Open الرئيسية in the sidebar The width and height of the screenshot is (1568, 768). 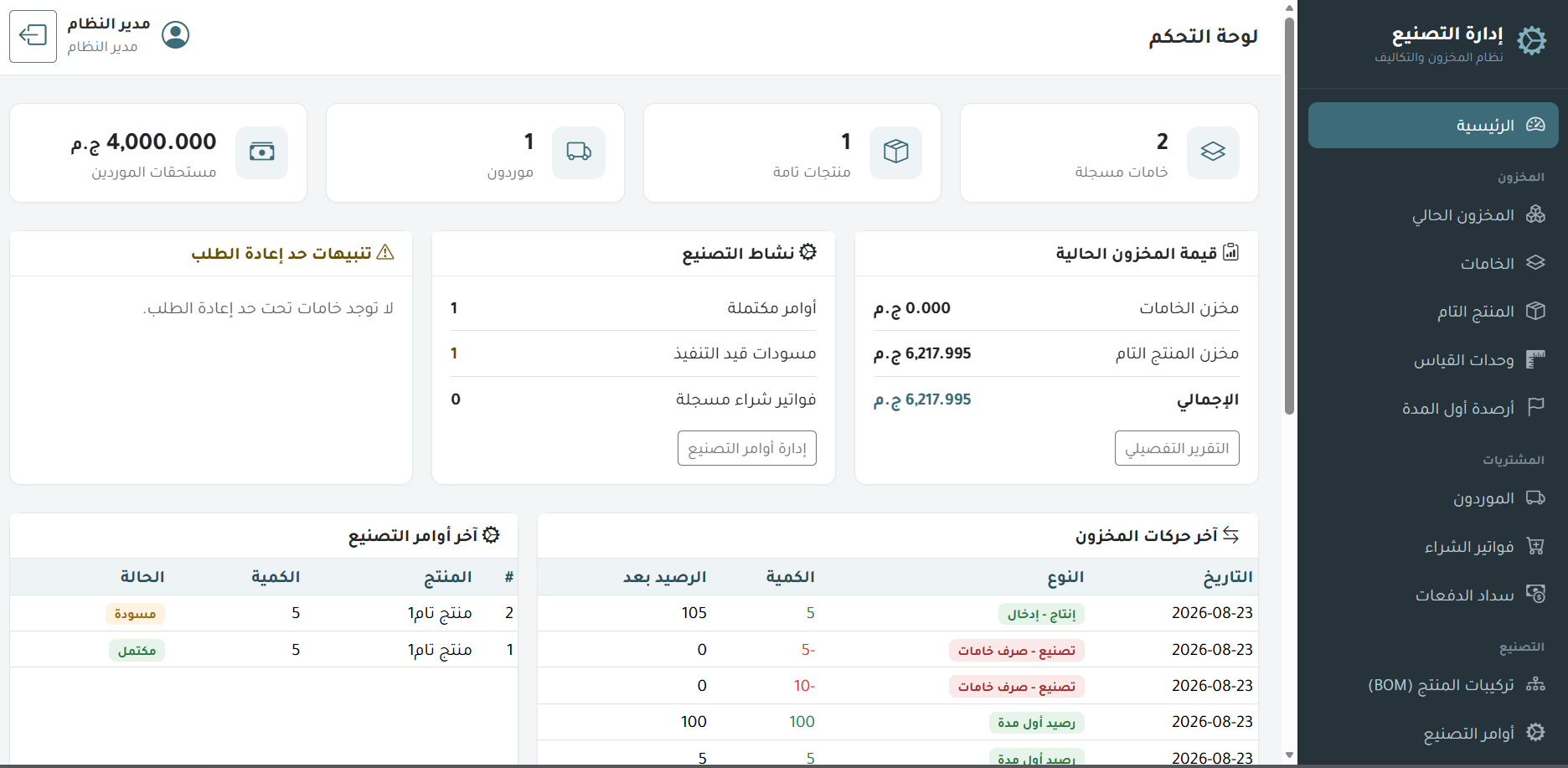(x=1433, y=125)
